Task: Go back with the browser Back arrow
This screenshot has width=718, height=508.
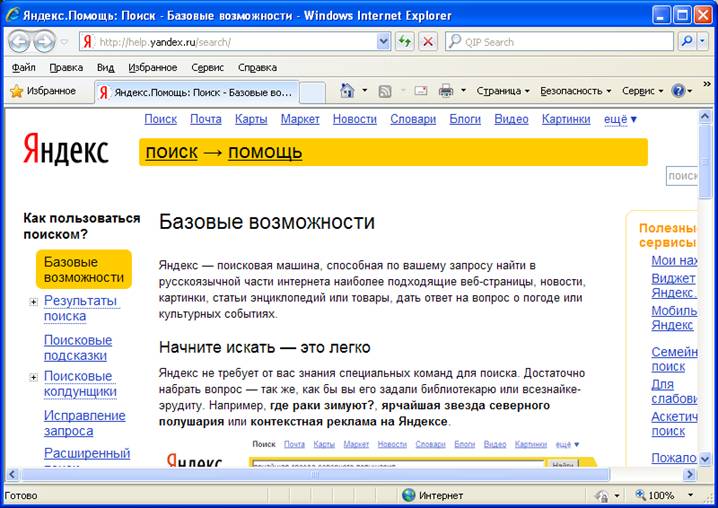Action: (x=20, y=42)
